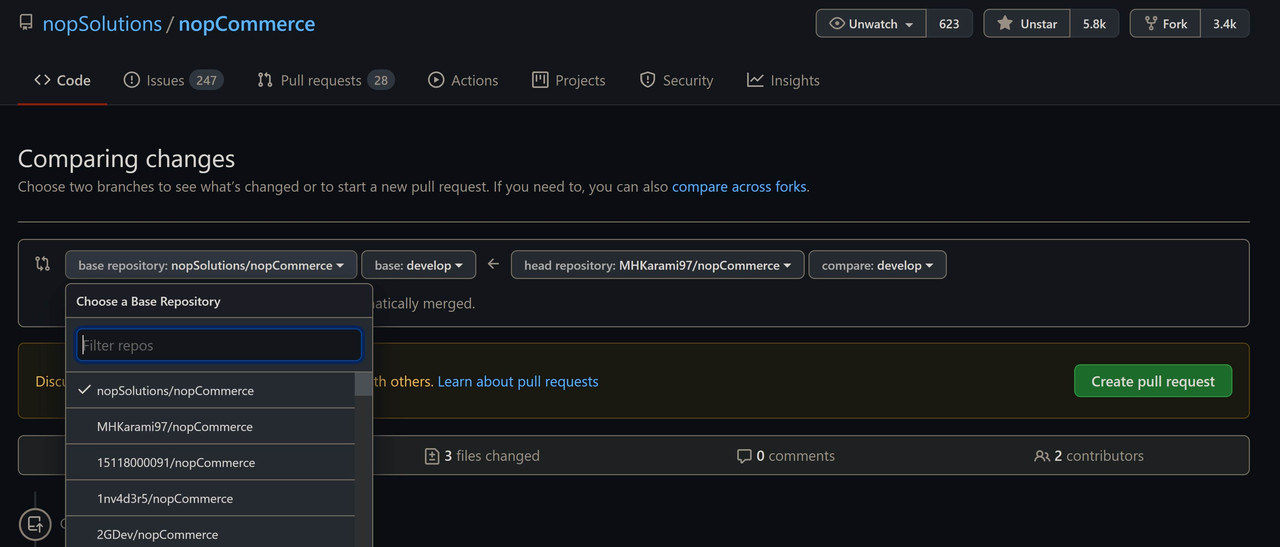The width and height of the screenshot is (1280, 547).
Task: Click the repository book icon beside nopSolutions
Action: click(26, 23)
